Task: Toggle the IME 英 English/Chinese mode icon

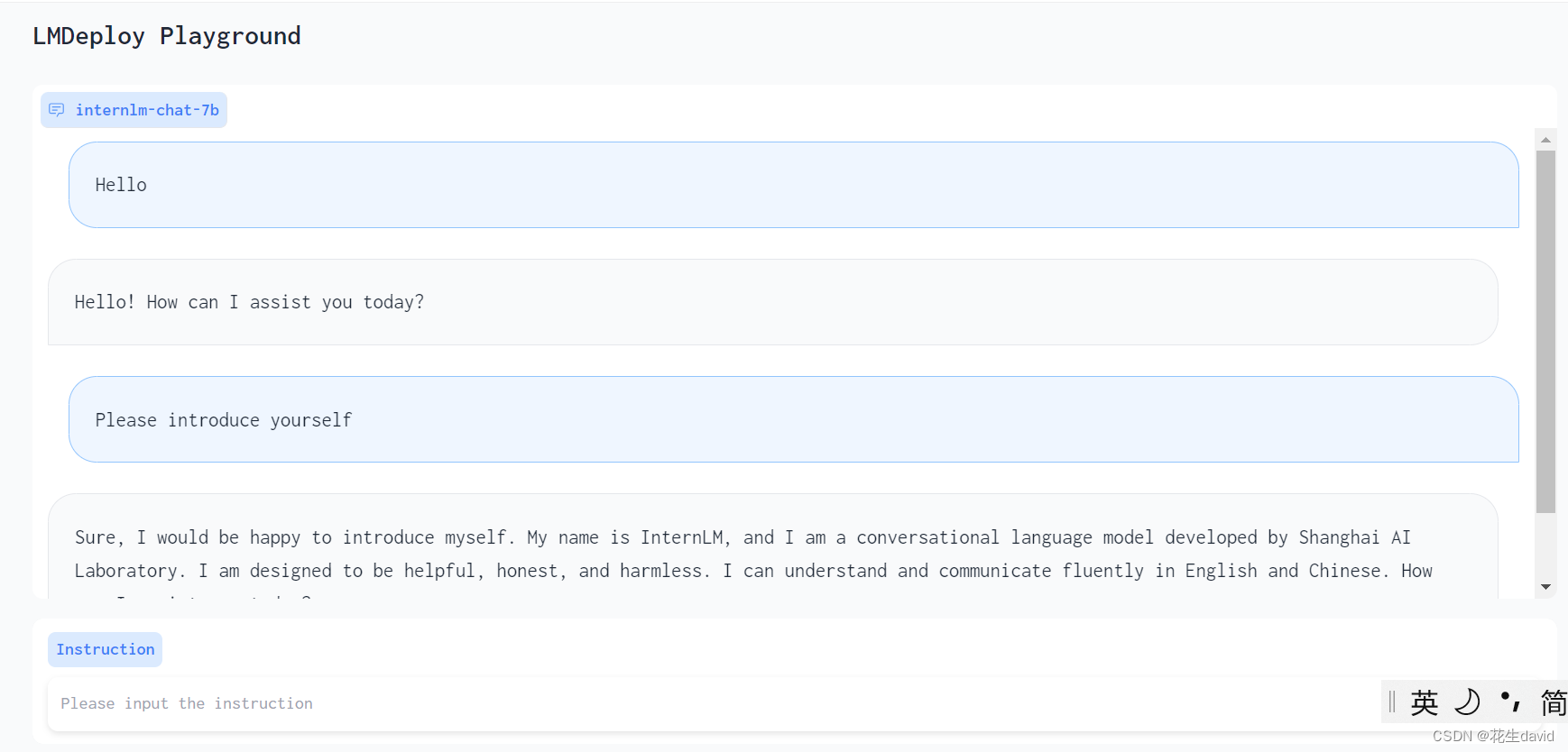Action: click(x=1425, y=702)
